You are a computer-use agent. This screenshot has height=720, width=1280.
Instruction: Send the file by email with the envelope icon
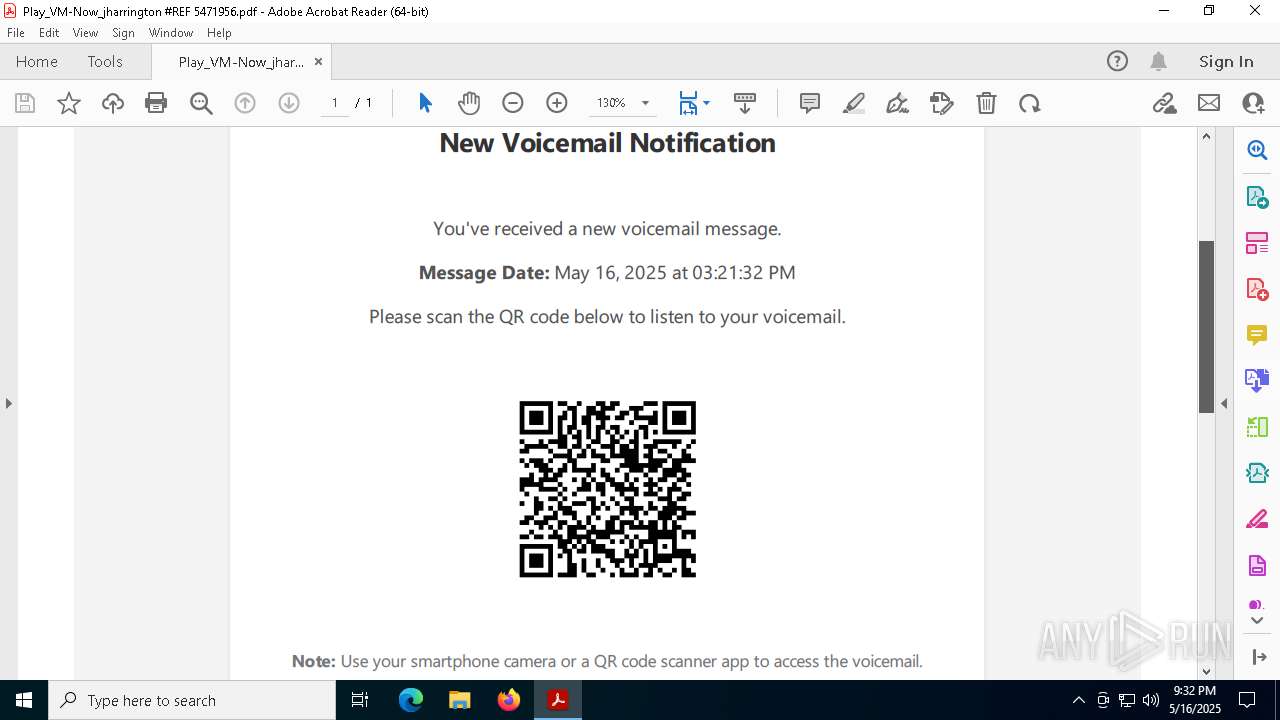click(x=1209, y=103)
